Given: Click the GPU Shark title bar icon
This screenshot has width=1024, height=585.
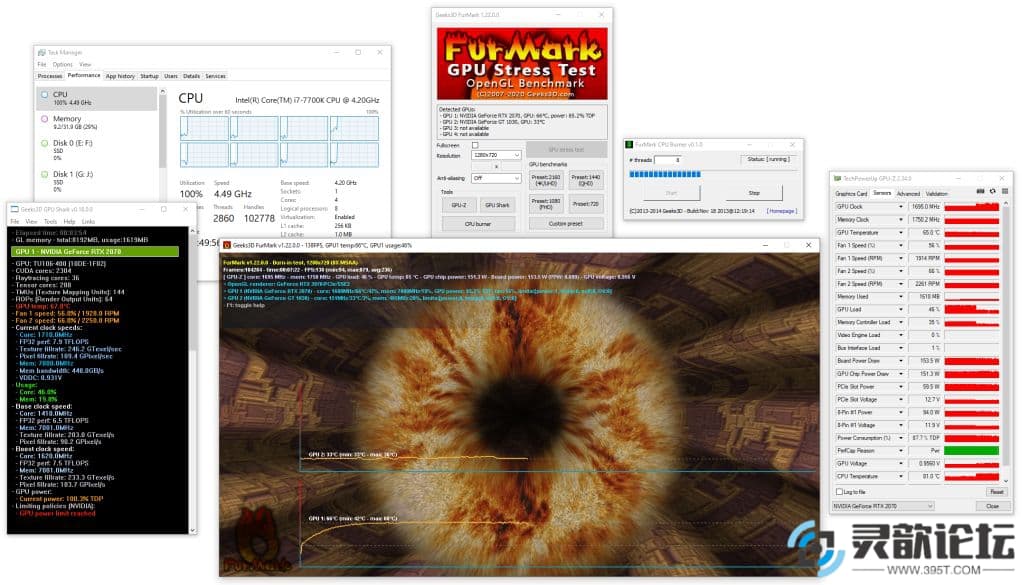Looking at the screenshot, I should point(14,210).
